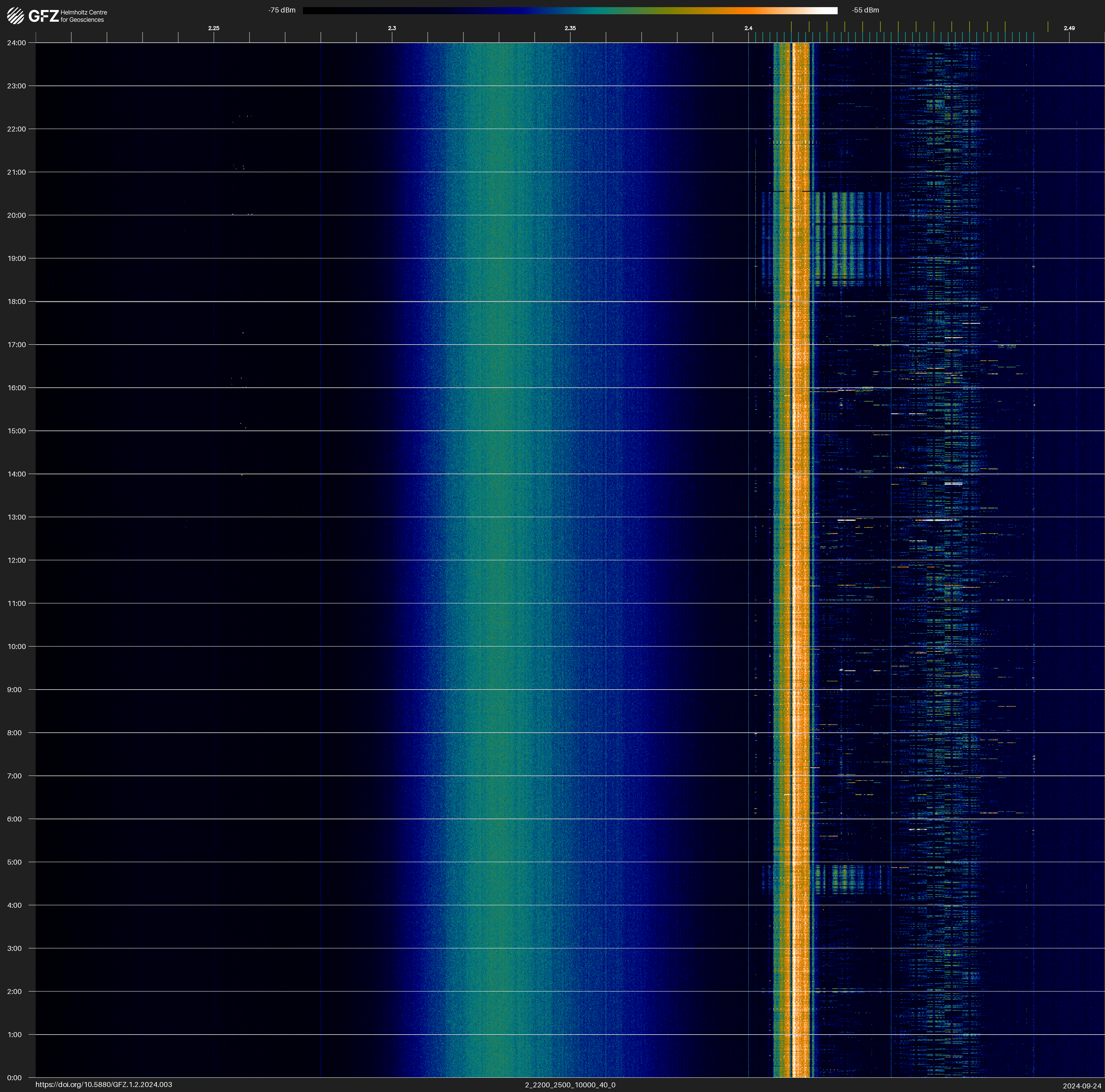Click the -55 dBm scale label

[x=865, y=10]
